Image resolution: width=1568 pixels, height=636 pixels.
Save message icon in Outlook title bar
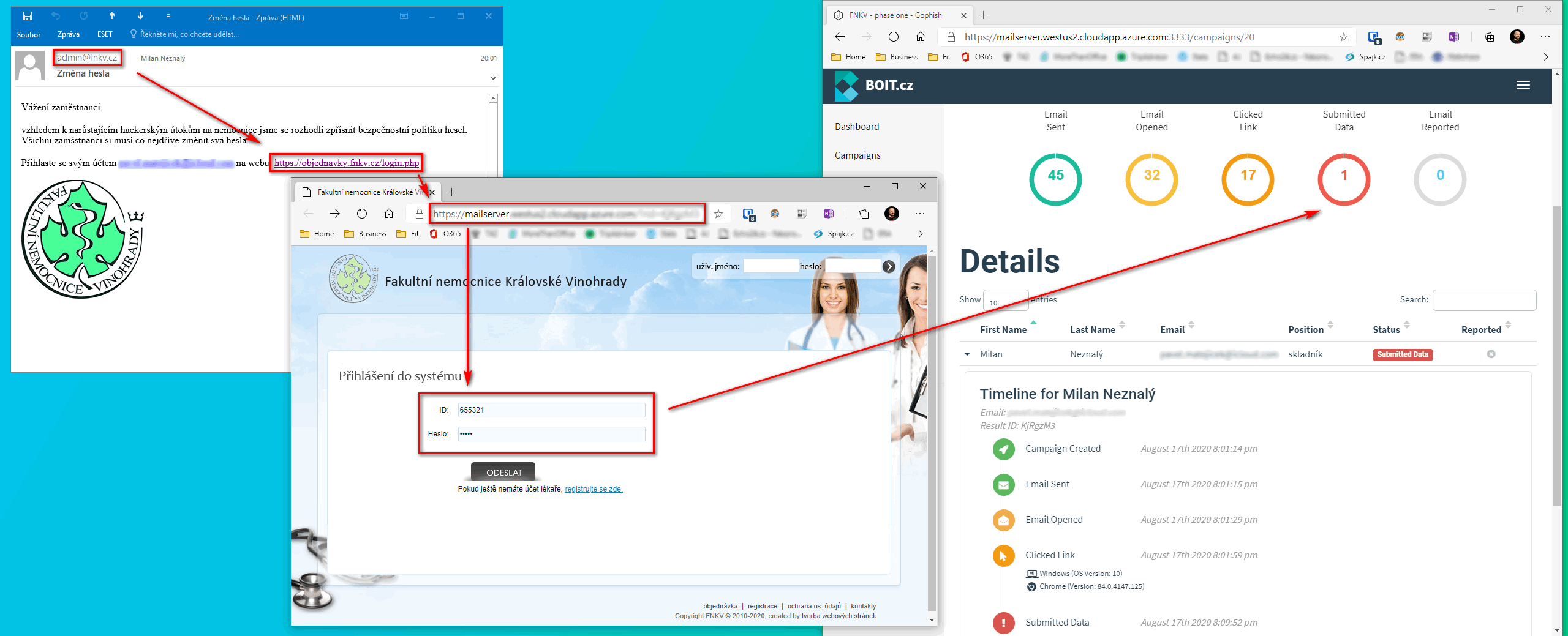(28, 16)
